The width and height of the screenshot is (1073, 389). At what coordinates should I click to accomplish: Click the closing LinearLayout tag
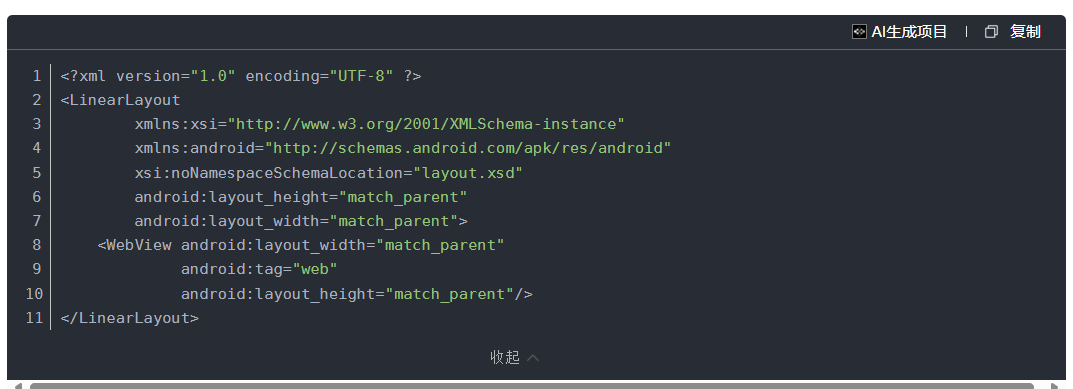point(130,318)
